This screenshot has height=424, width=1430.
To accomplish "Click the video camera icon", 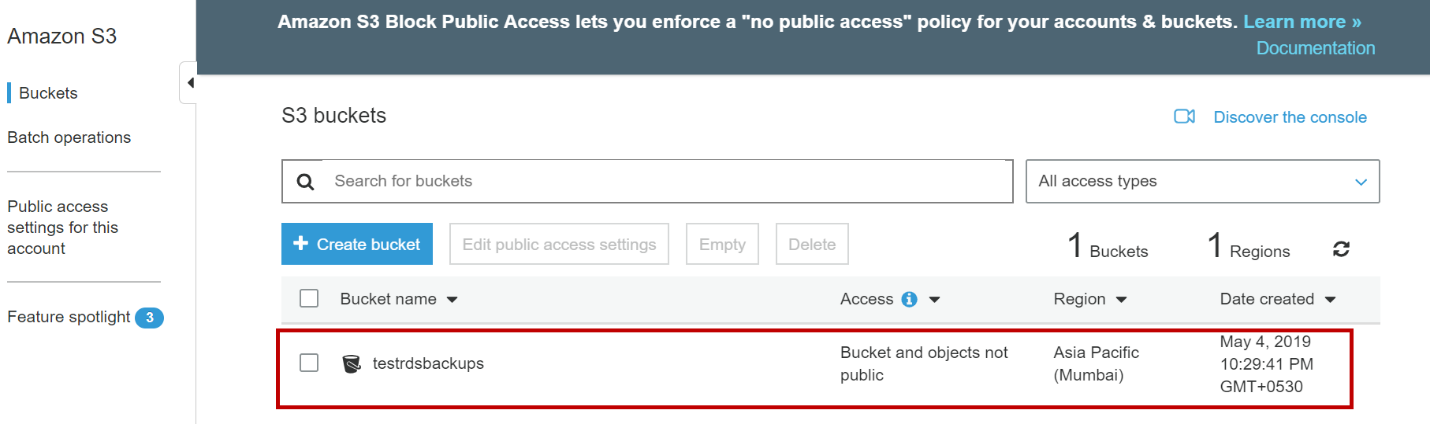I will coord(1185,117).
